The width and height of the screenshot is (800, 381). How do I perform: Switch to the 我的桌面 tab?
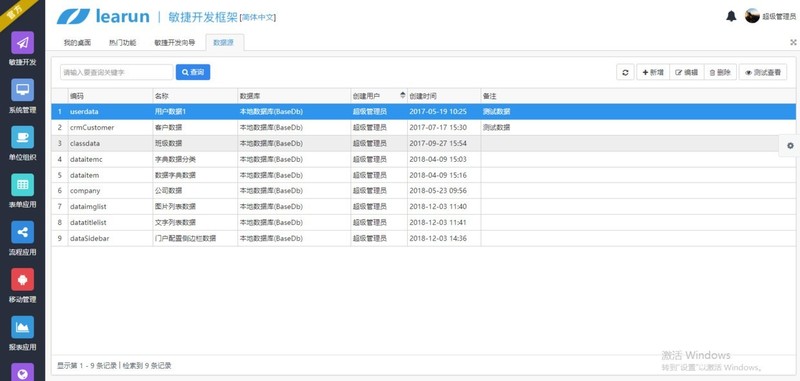pos(77,43)
